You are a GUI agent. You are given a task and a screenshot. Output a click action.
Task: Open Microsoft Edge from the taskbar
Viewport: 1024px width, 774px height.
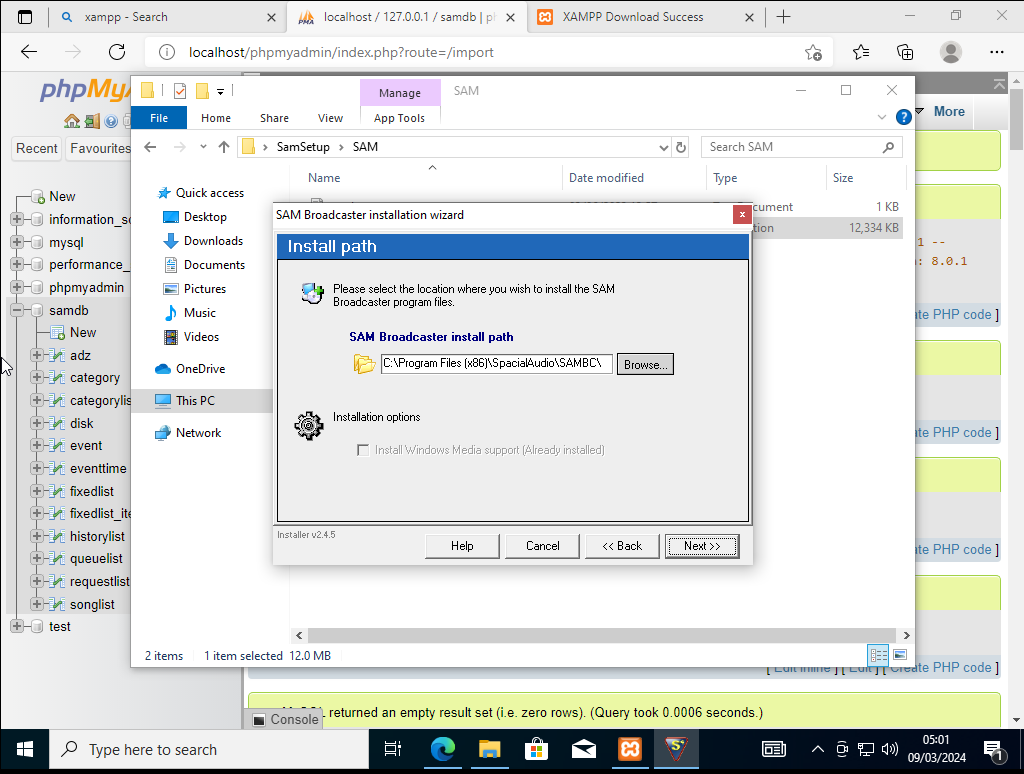pyautogui.click(x=442, y=749)
